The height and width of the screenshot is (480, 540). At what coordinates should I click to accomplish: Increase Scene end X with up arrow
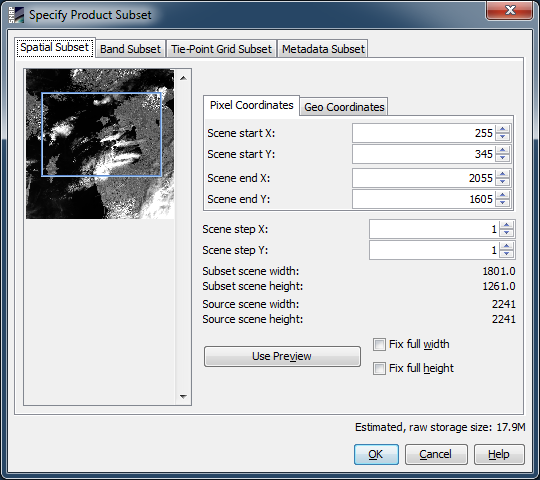tap(502, 174)
